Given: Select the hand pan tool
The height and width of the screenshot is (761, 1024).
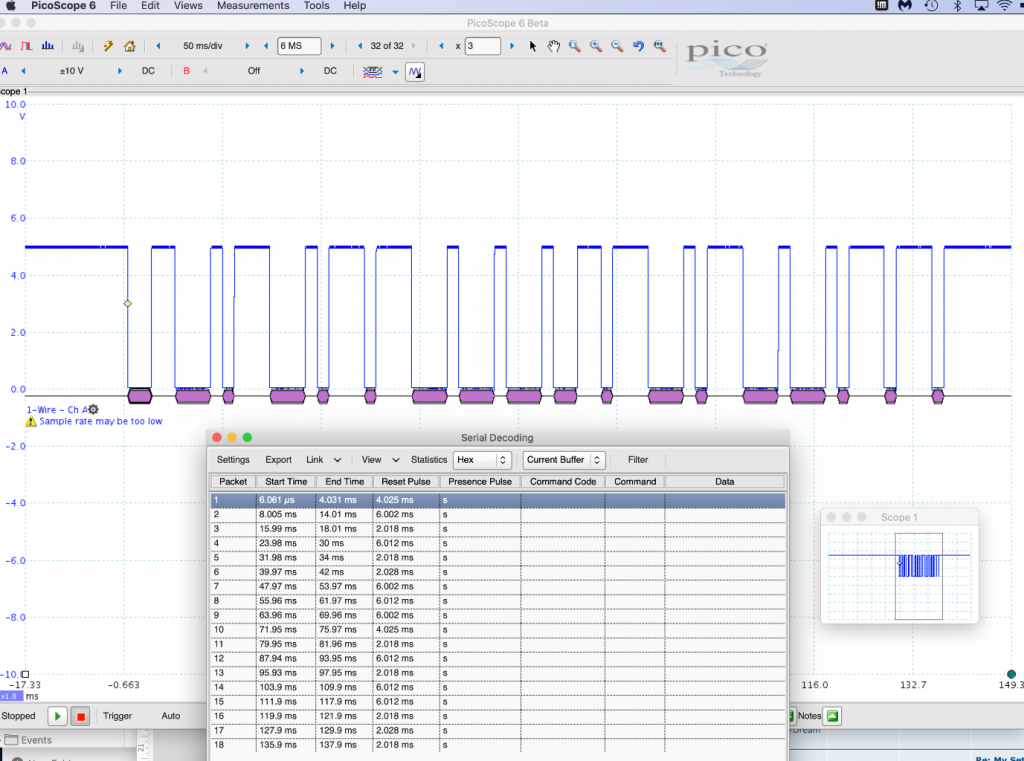Looking at the screenshot, I should 554,46.
